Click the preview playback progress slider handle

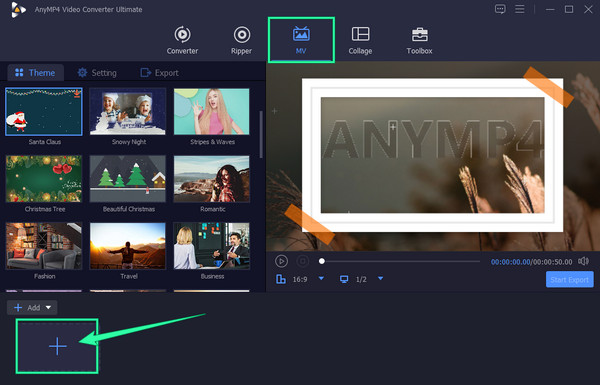tap(322, 261)
